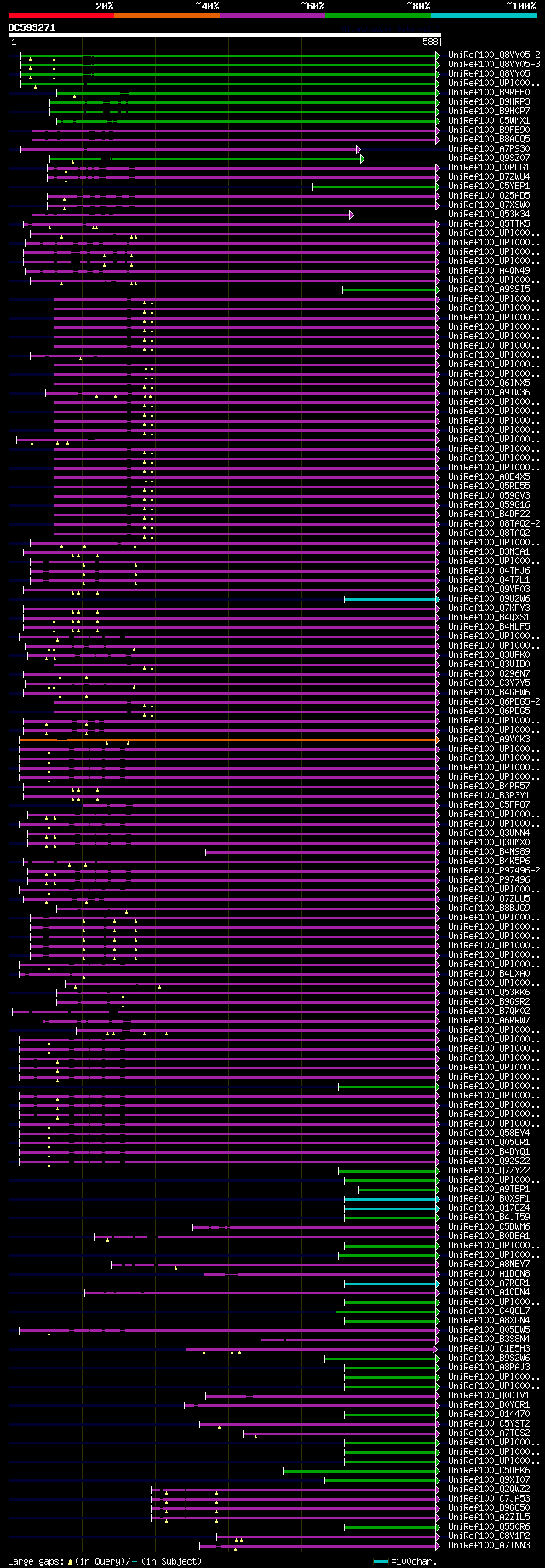Image resolution: width=545 pixels, height=1568 pixels.
Task: Select UniRef100_B4N989 label
Action: (x=489, y=851)
